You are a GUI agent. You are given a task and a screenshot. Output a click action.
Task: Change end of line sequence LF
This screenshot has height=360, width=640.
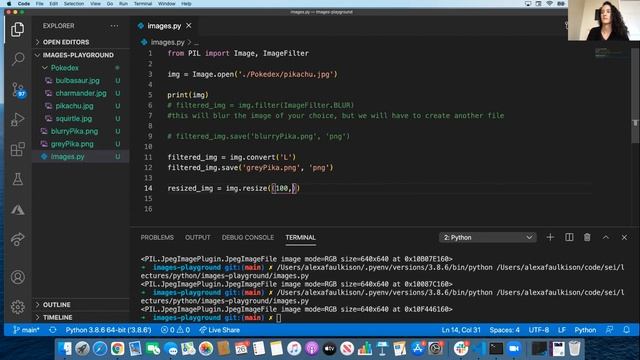[562, 330]
